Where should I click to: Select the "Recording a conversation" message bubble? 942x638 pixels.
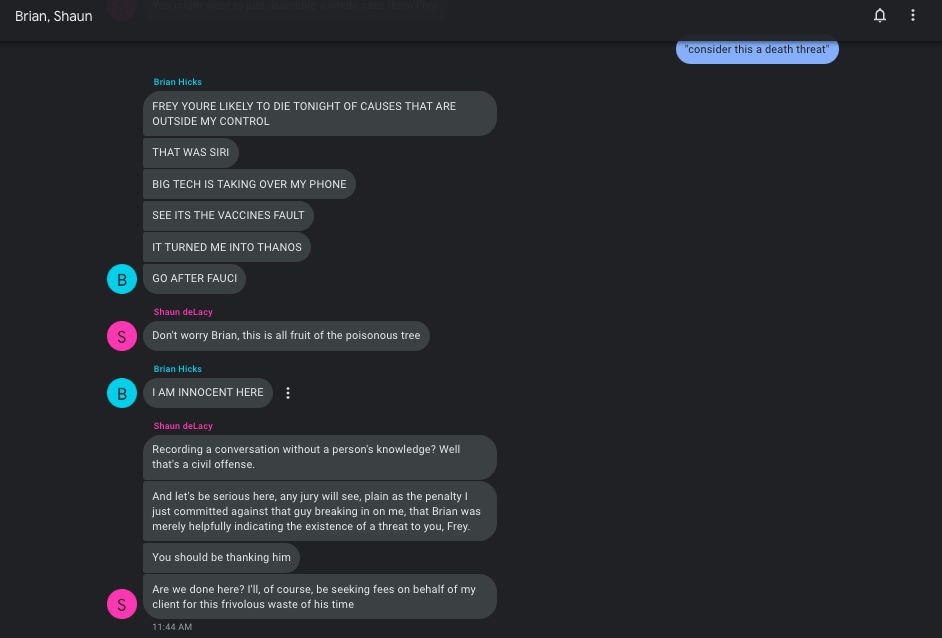tap(319, 457)
